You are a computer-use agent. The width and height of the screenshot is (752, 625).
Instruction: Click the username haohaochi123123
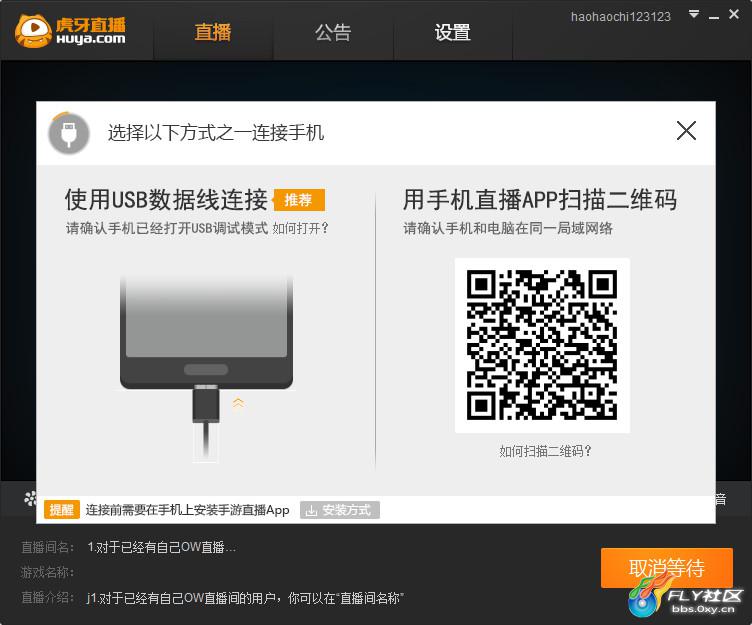[x=620, y=17]
